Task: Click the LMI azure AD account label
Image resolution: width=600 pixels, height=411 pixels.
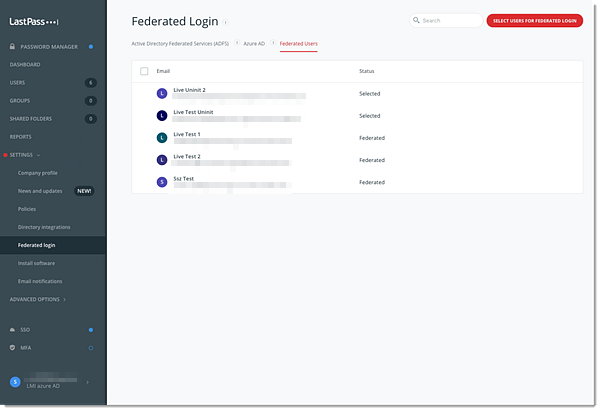Action: (x=43, y=386)
